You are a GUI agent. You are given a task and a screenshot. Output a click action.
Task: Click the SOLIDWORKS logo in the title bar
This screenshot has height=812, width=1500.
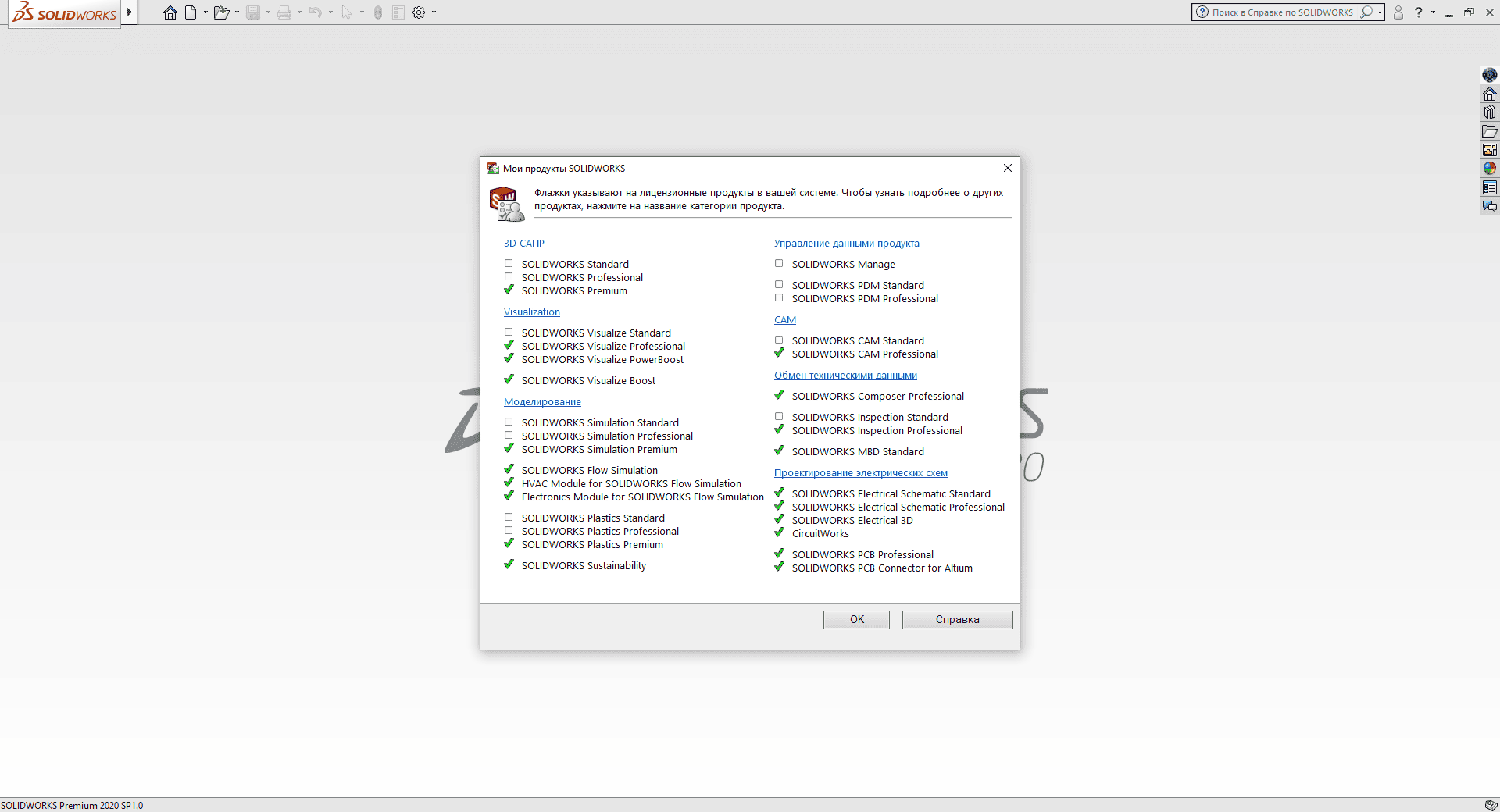click(x=65, y=12)
